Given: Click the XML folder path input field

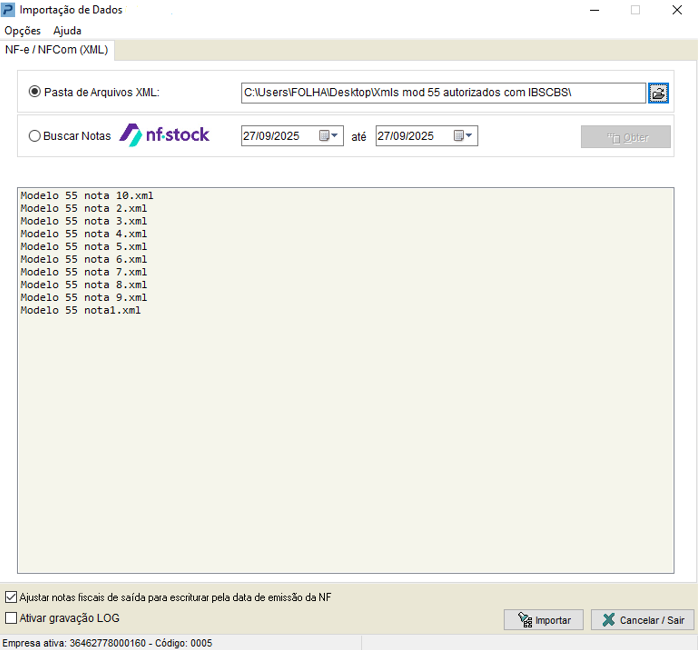Looking at the screenshot, I should (x=443, y=93).
